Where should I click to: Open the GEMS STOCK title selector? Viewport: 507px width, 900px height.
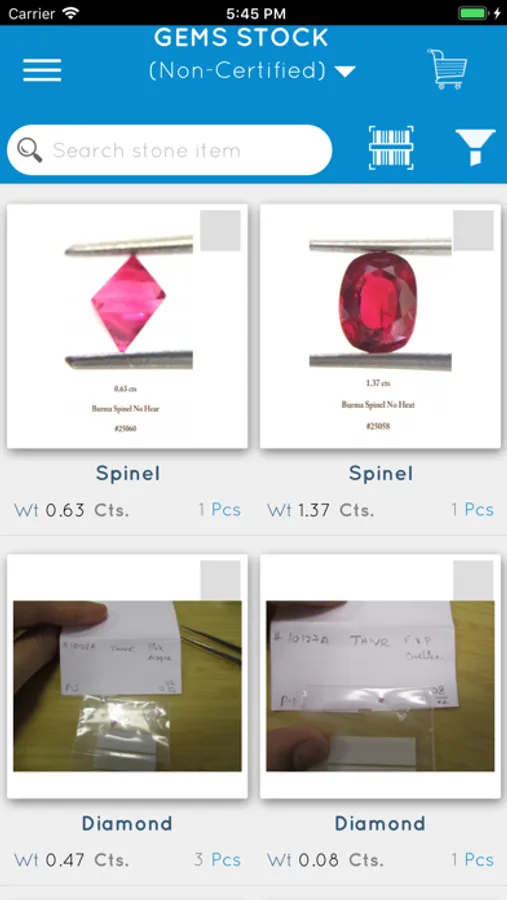(241, 38)
